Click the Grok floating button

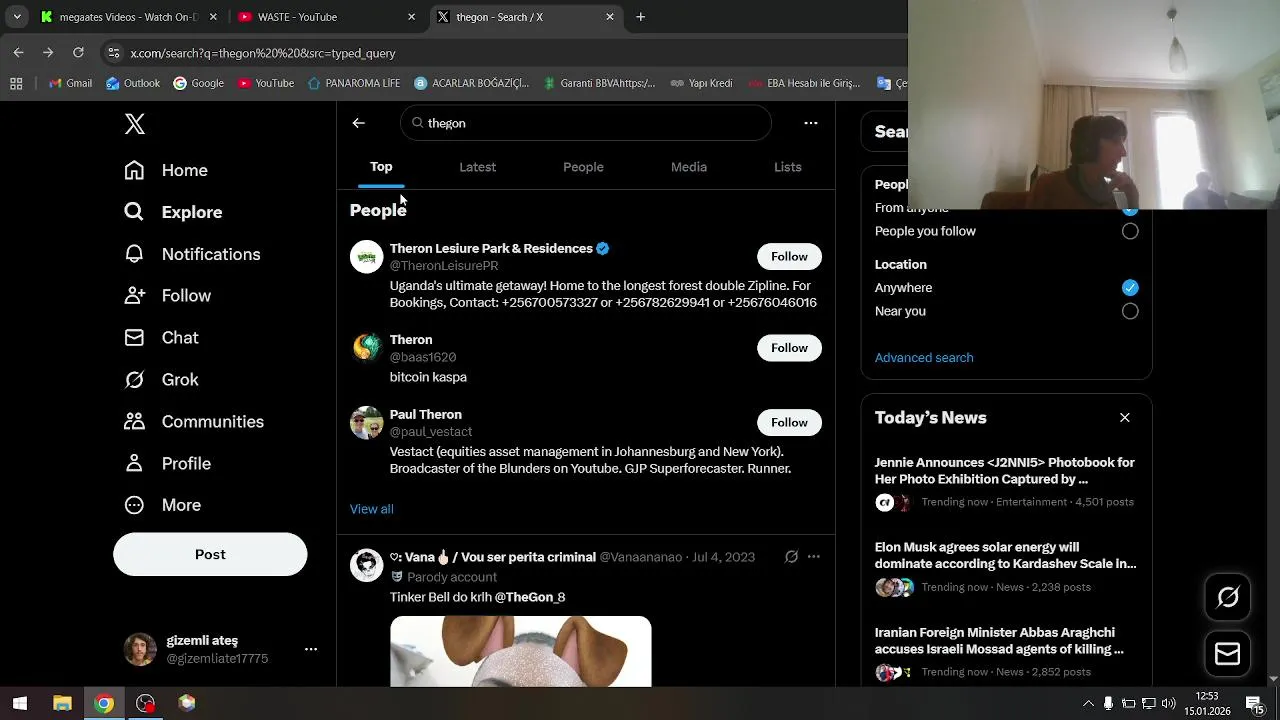(x=1228, y=597)
